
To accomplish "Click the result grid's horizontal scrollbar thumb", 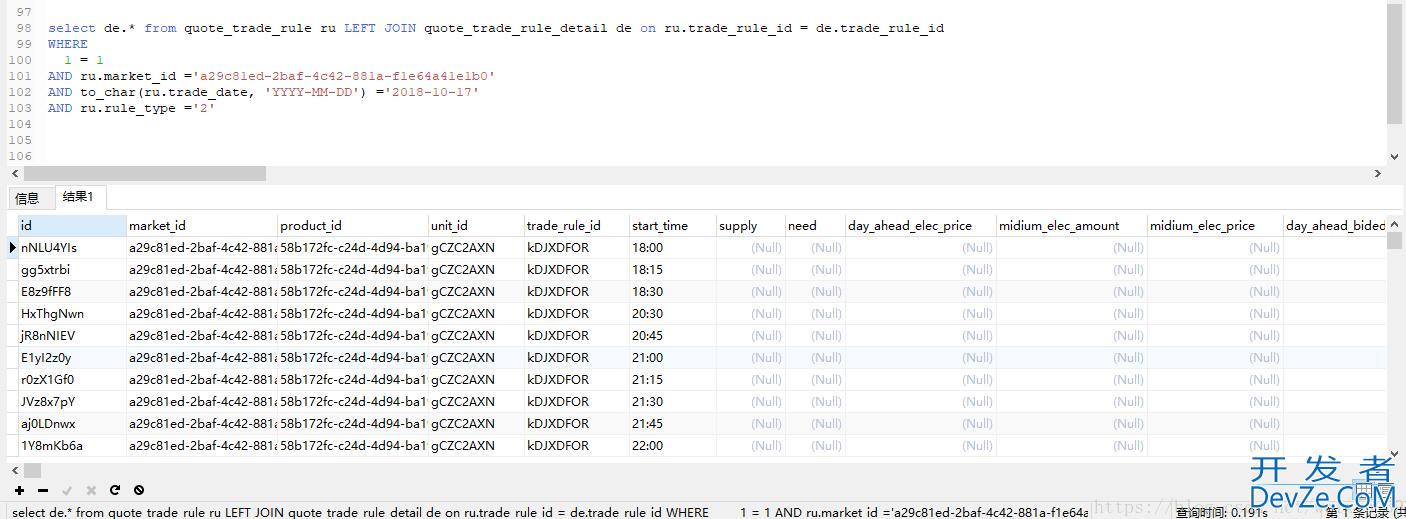I will (x=33, y=470).
